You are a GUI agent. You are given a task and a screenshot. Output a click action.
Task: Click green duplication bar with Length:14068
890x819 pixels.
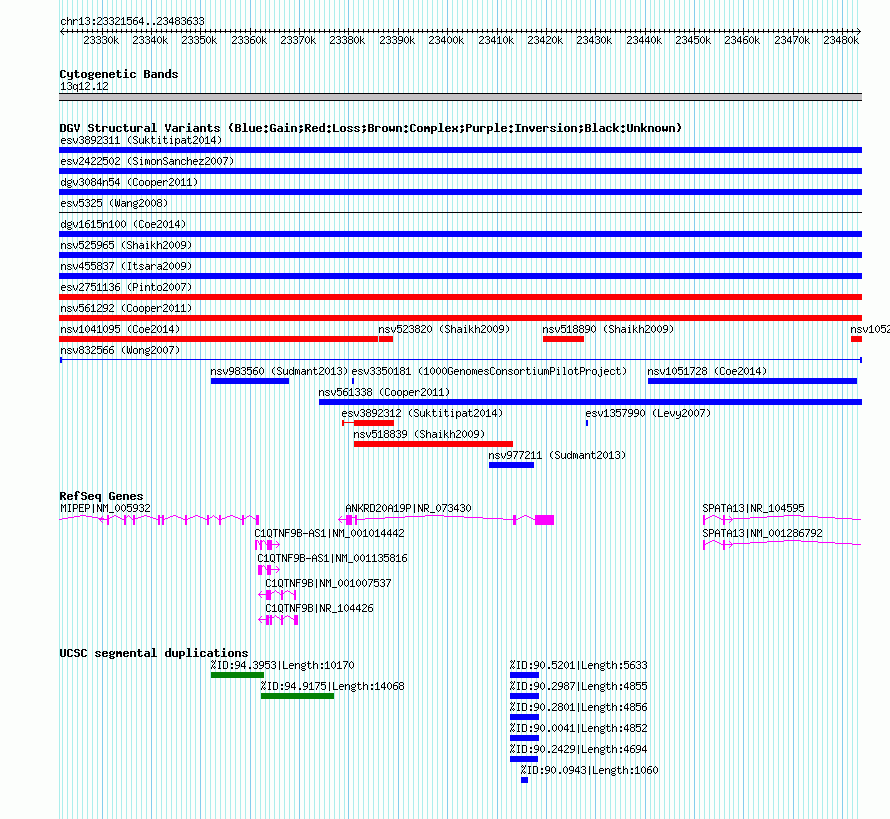coord(297,696)
